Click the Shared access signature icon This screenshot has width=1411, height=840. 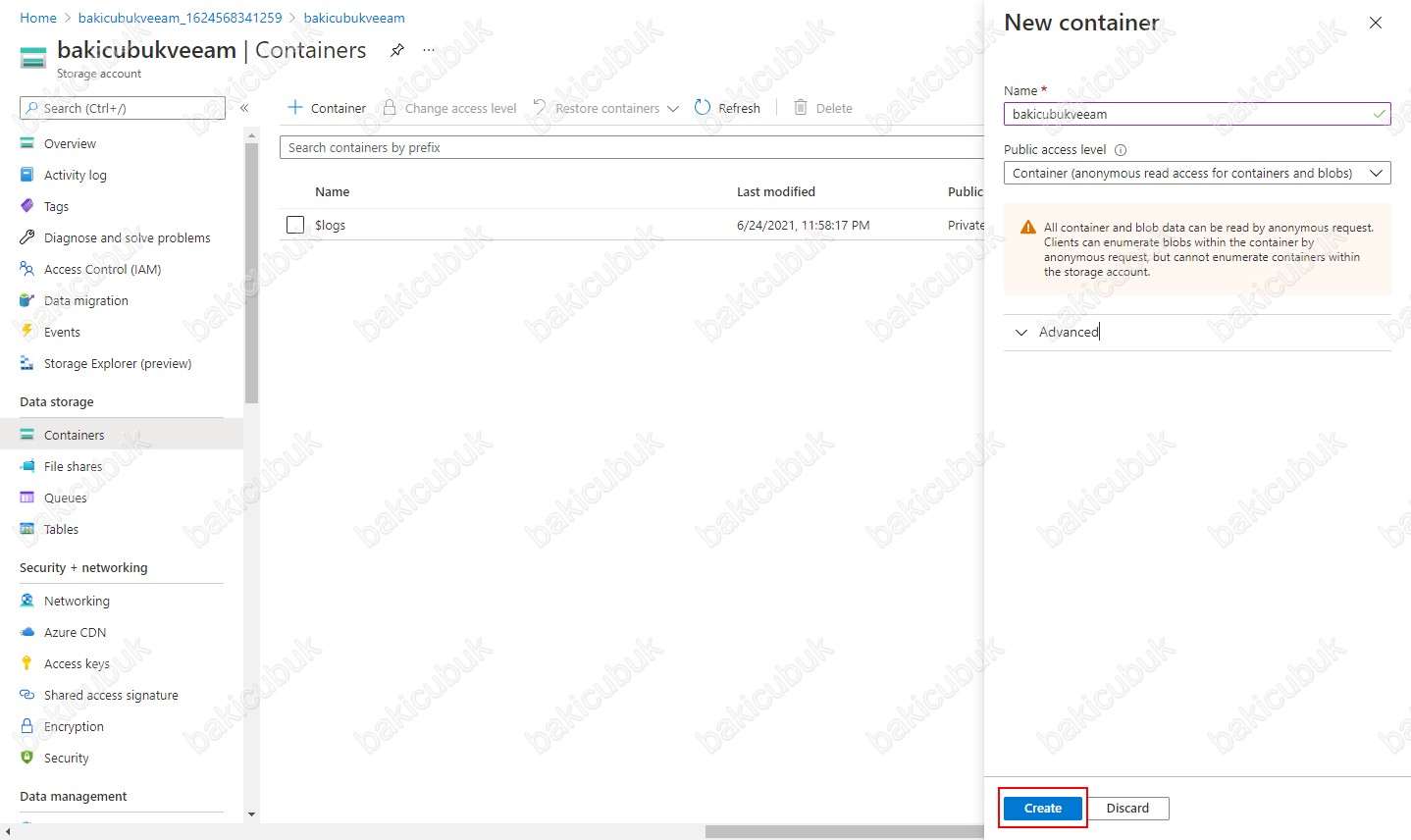coord(27,695)
